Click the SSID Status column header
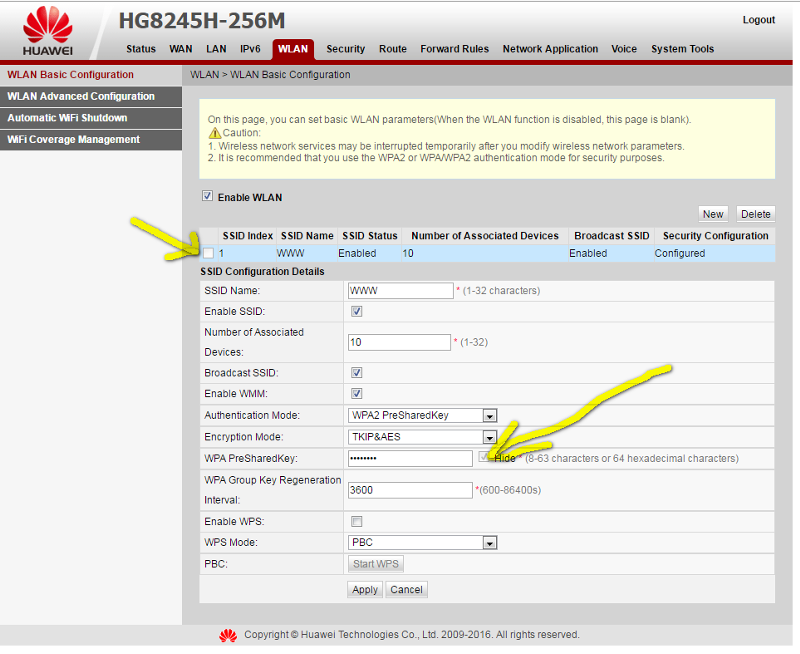 (370, 236)
